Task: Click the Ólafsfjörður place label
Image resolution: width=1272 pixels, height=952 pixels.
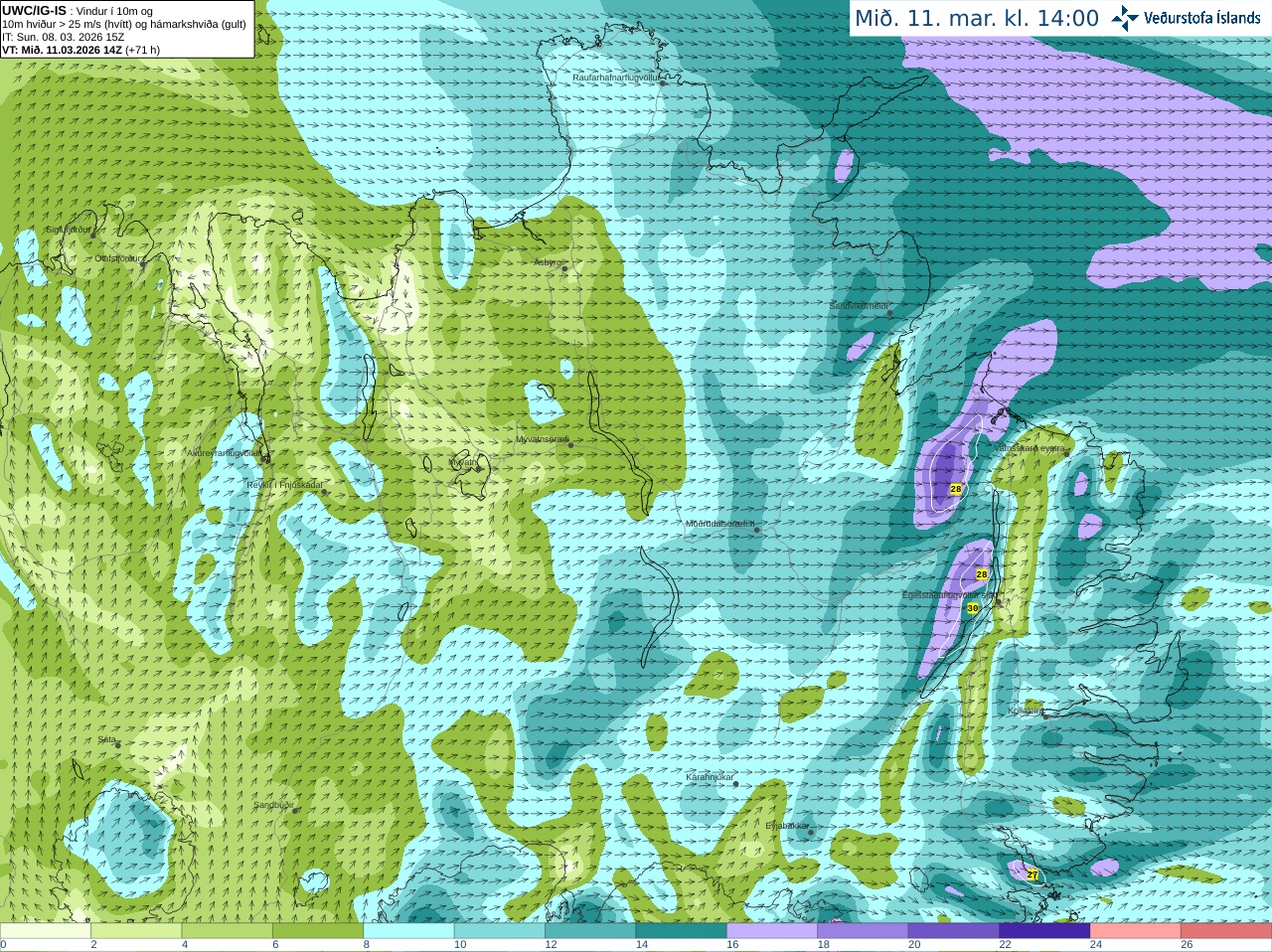Action: (x=119, y=258)
